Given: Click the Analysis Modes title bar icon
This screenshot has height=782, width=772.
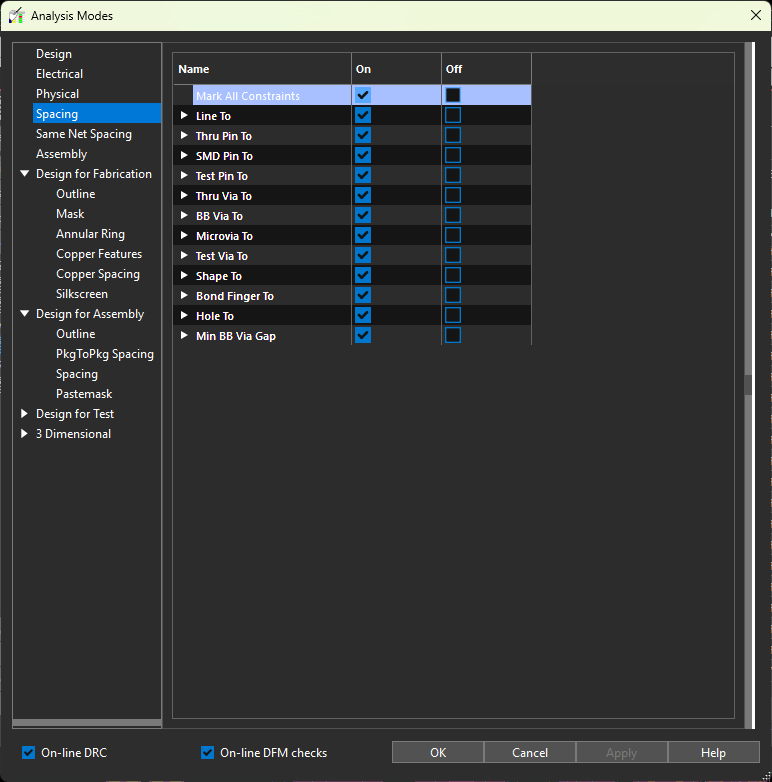Looking at the screenshot, I should pyautogui.click(x=17, y=16).
